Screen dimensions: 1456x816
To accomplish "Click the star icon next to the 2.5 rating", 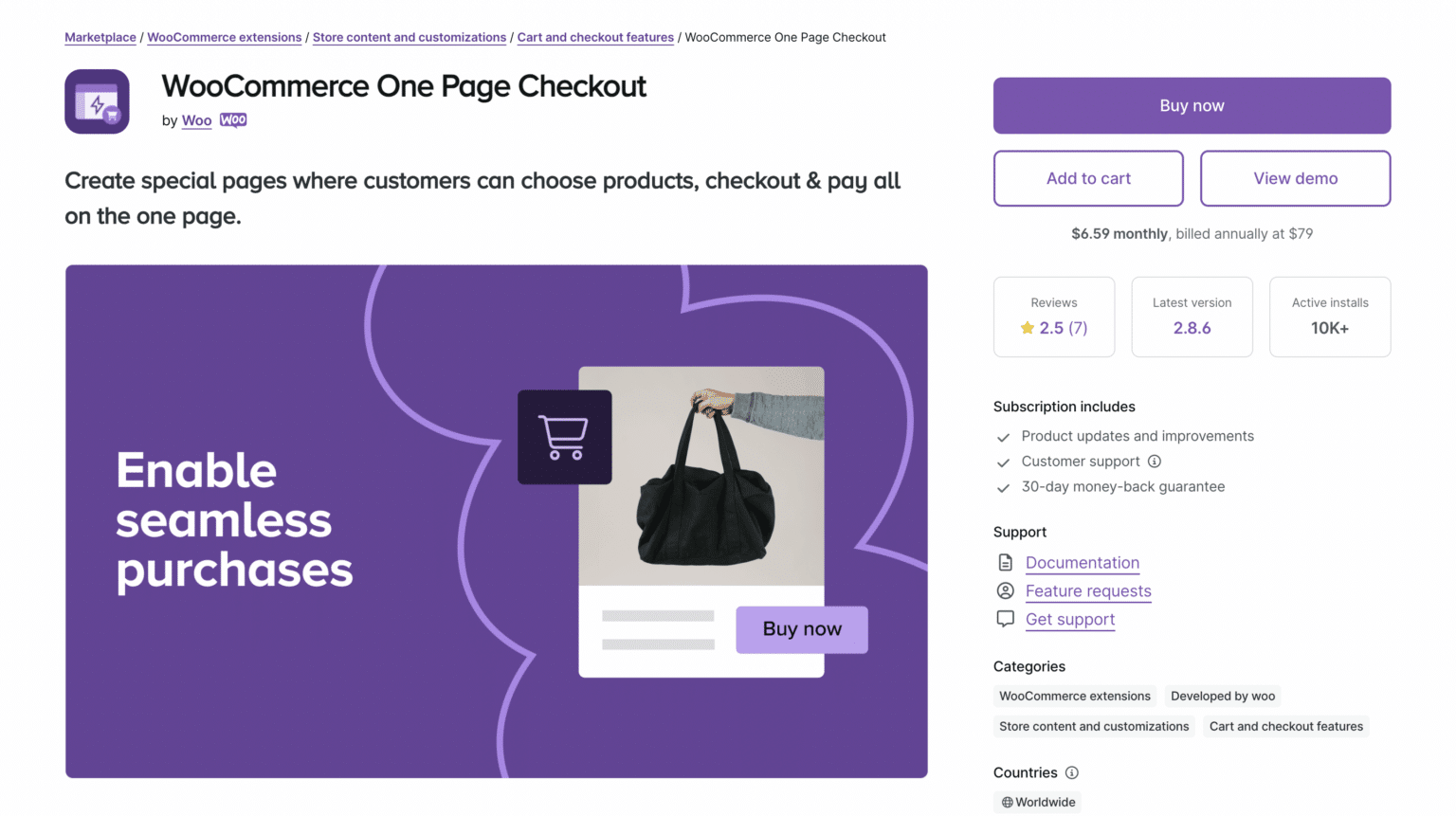I will (x=1027, y=327).
